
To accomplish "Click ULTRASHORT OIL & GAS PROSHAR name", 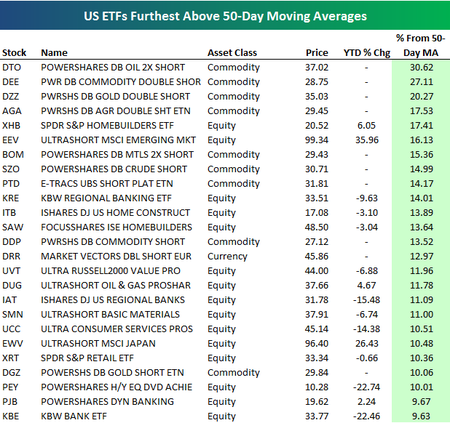I will pyautogui.click(x=116, y=285).
